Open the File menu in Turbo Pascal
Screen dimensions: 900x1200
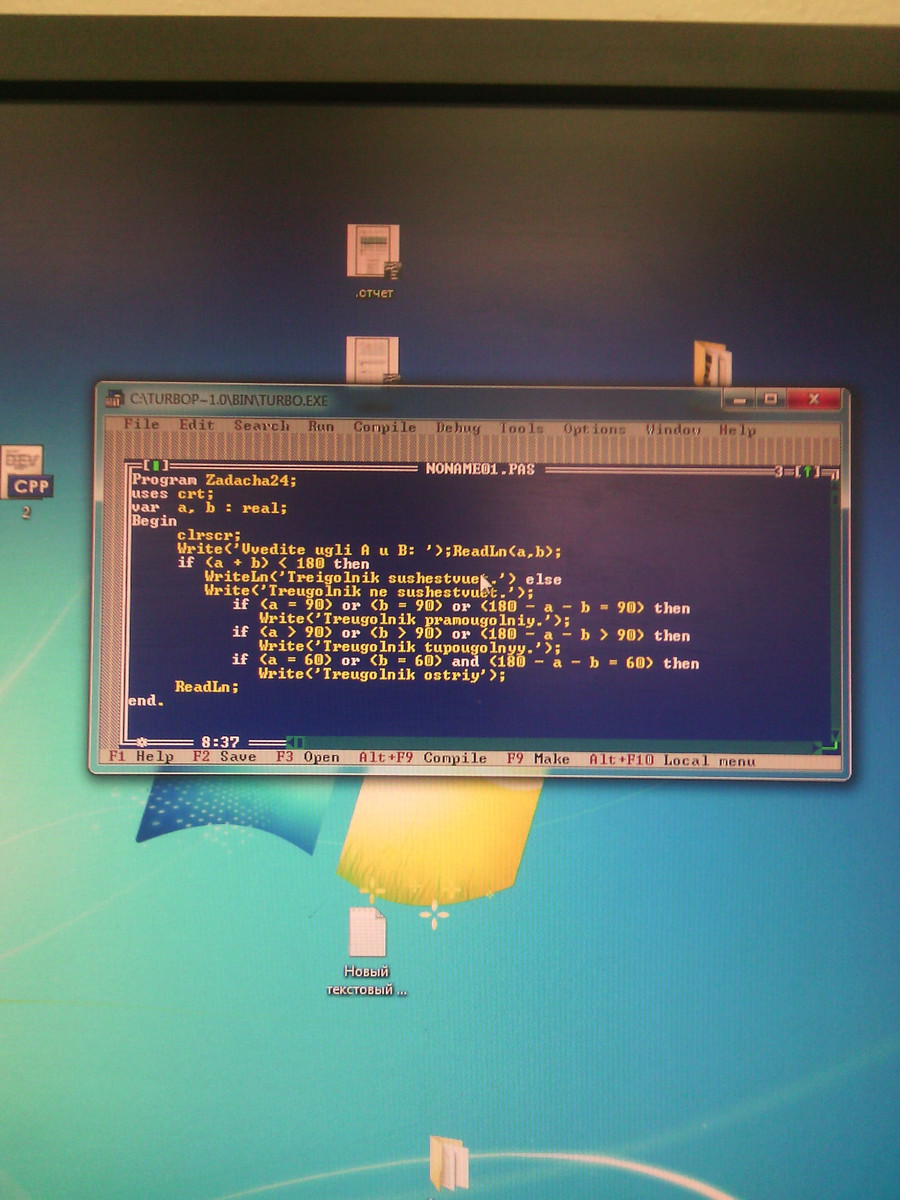point(141,424)
